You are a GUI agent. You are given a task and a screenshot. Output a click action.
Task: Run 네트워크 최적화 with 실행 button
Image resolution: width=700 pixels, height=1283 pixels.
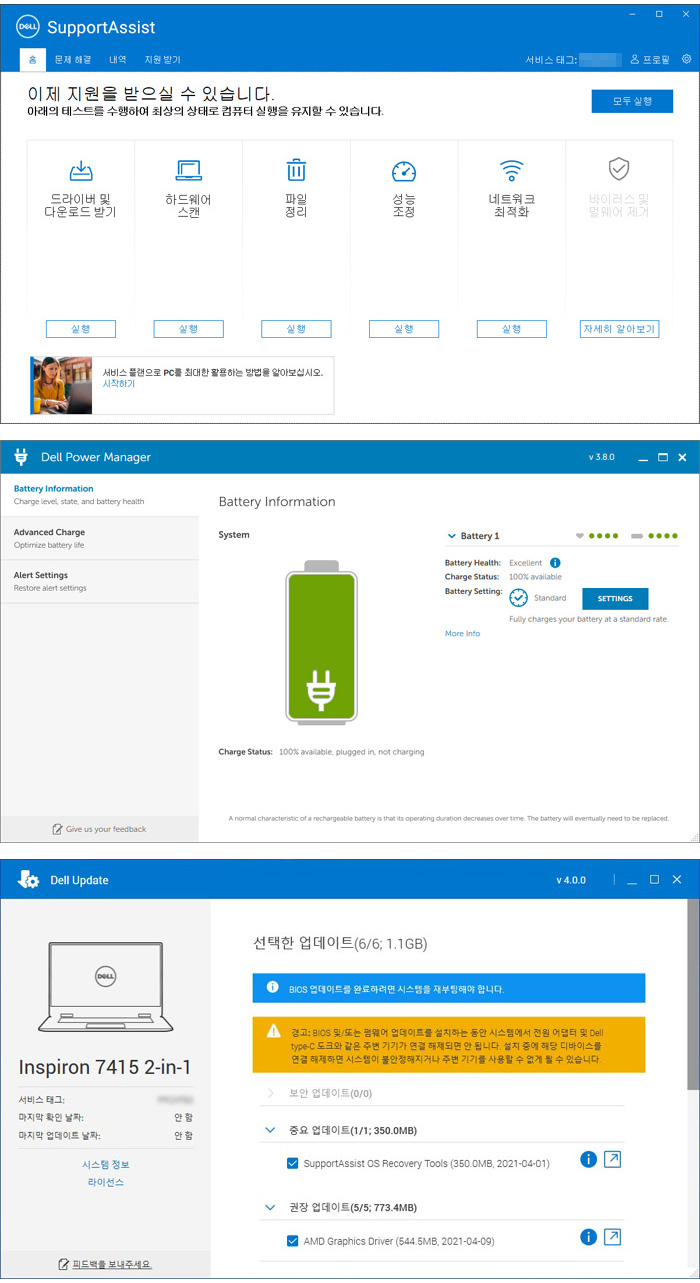511,329
